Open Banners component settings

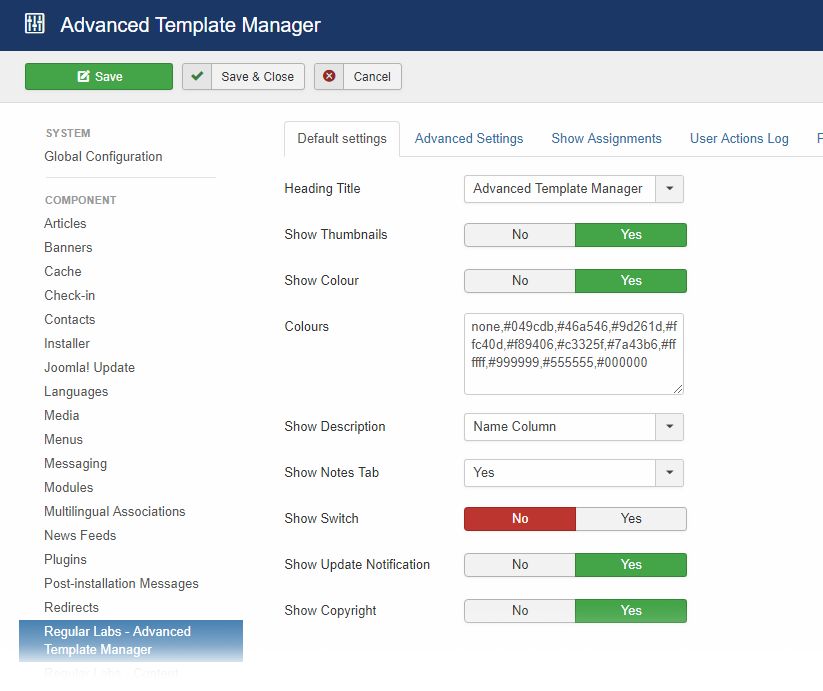(x=68, y=248)
